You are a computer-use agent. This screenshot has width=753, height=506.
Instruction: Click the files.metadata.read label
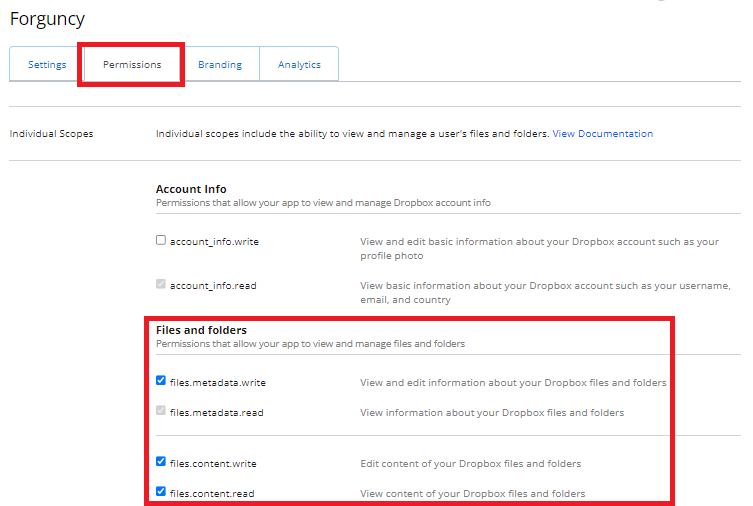click(217, 412)
